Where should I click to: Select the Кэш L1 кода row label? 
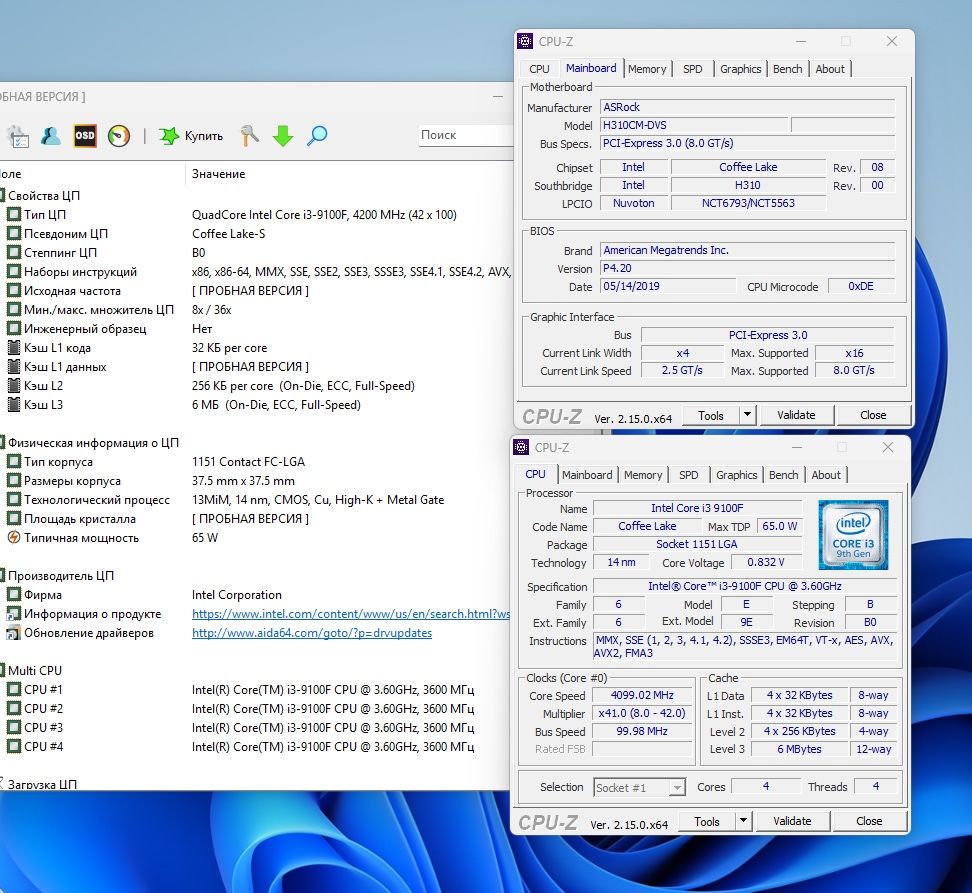[57, 348]
